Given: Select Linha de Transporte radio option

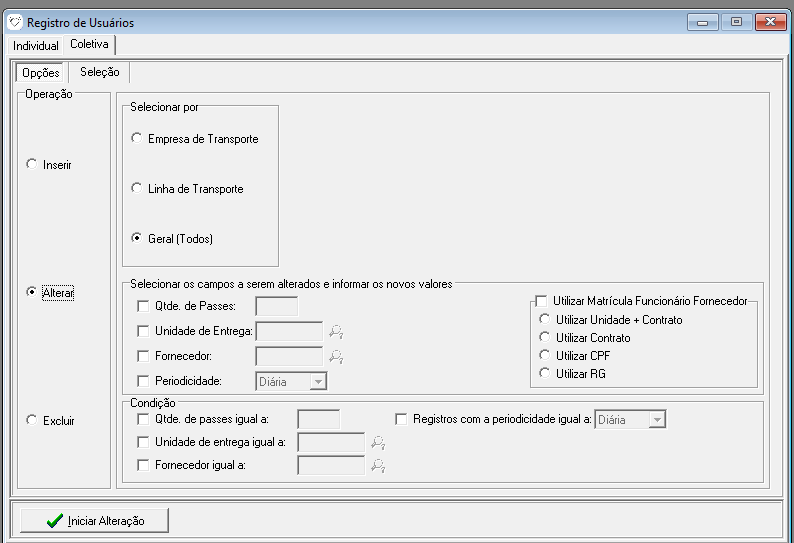Looking at the screenshot, I should coord(137,189).
